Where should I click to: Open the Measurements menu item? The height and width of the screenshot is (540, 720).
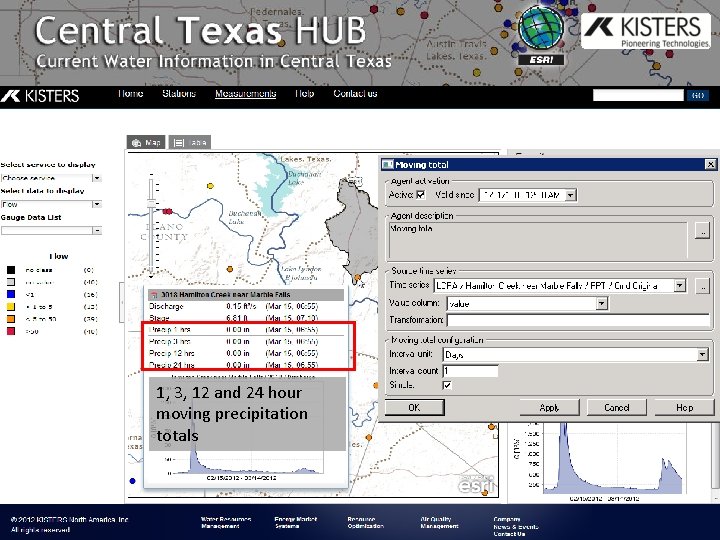(246, 94)
